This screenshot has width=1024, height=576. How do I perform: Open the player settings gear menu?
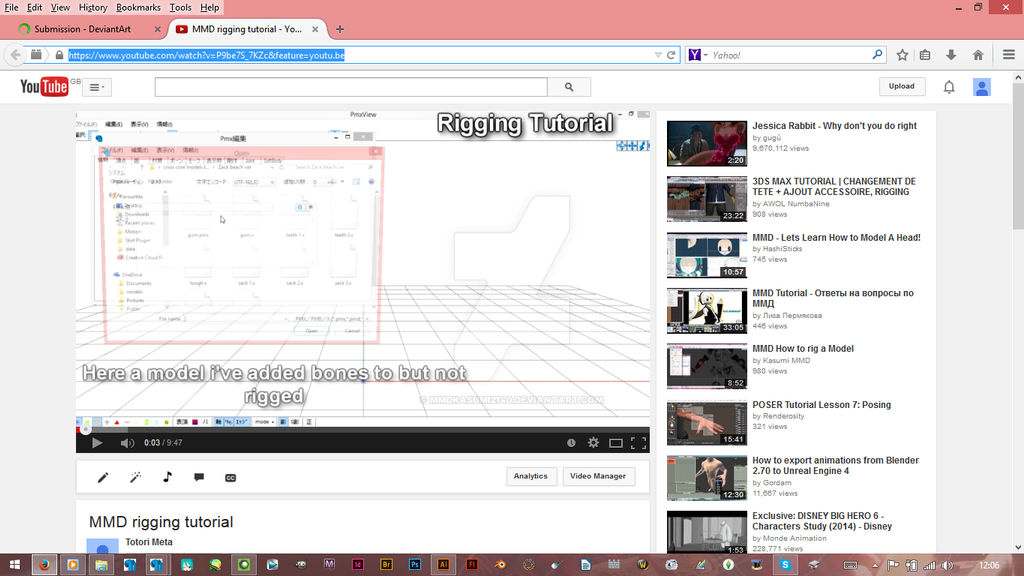coord(593,442)
